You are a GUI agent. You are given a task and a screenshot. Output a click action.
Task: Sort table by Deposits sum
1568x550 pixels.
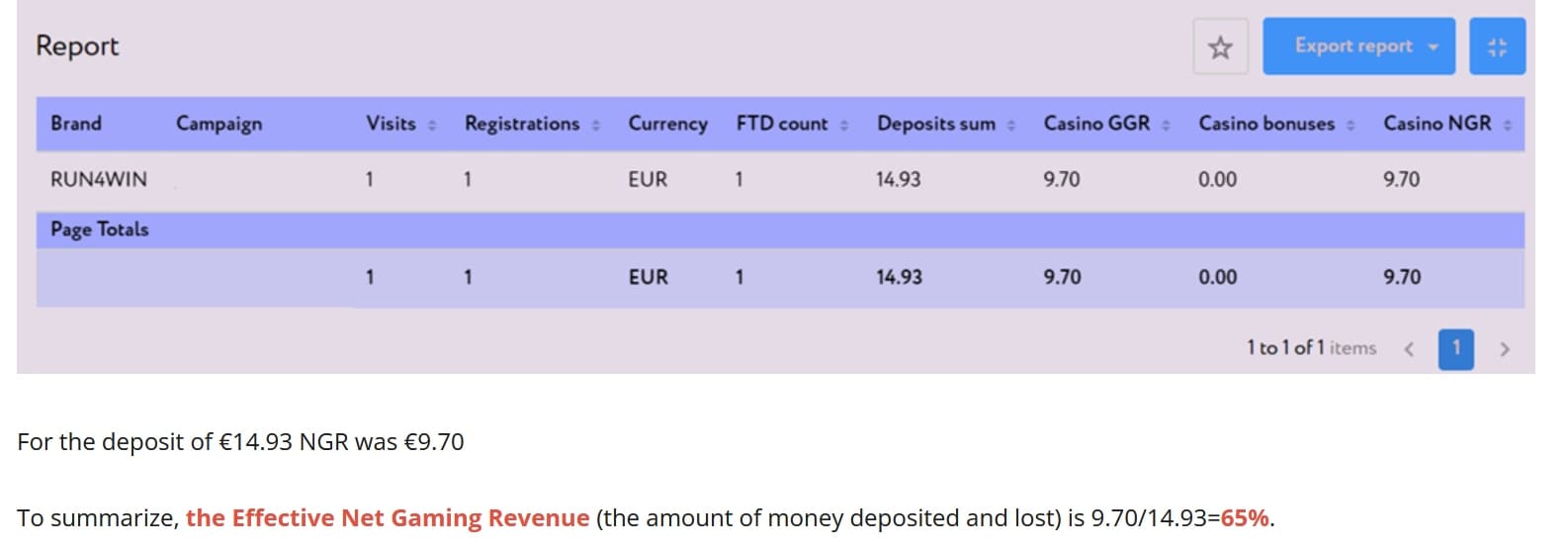coord(1010,125)
